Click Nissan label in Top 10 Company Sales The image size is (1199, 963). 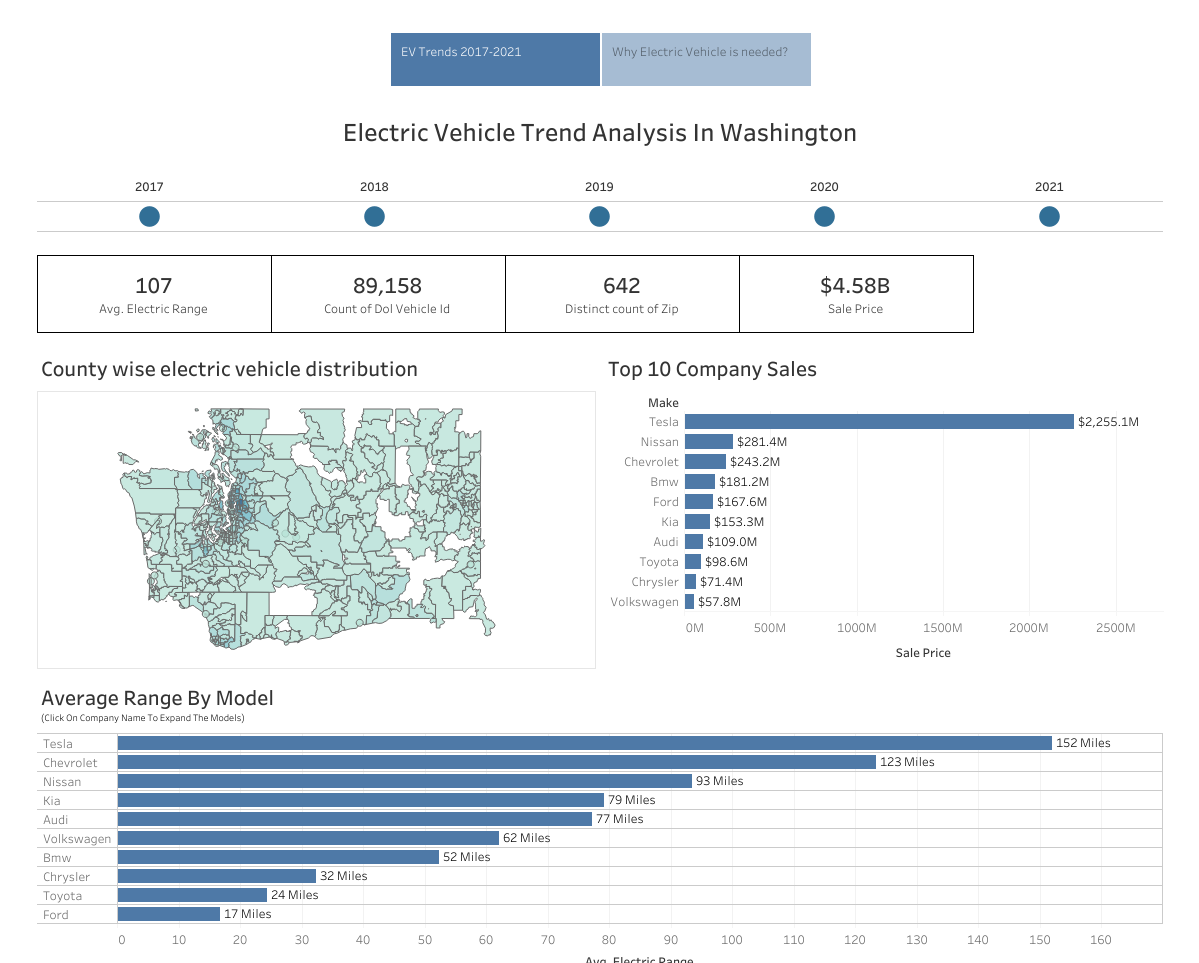pos(659,441)
